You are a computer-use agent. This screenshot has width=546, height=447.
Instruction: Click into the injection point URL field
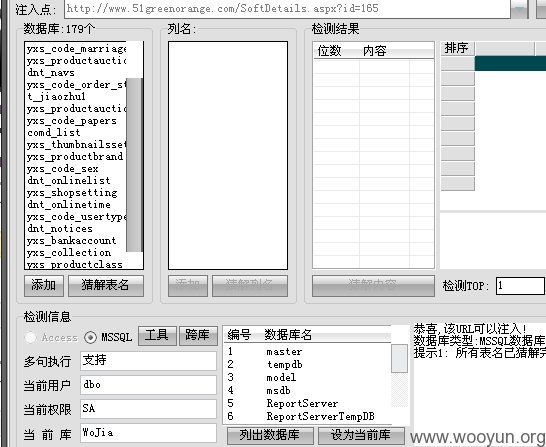click(x=287, y=8)
